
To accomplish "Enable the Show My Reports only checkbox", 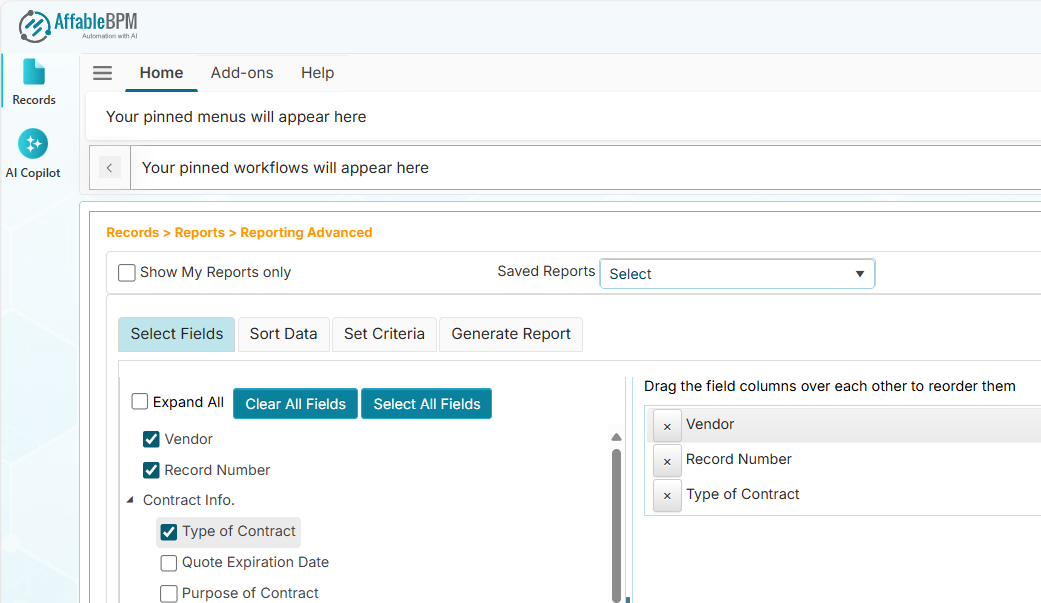I will coord(126,272).
